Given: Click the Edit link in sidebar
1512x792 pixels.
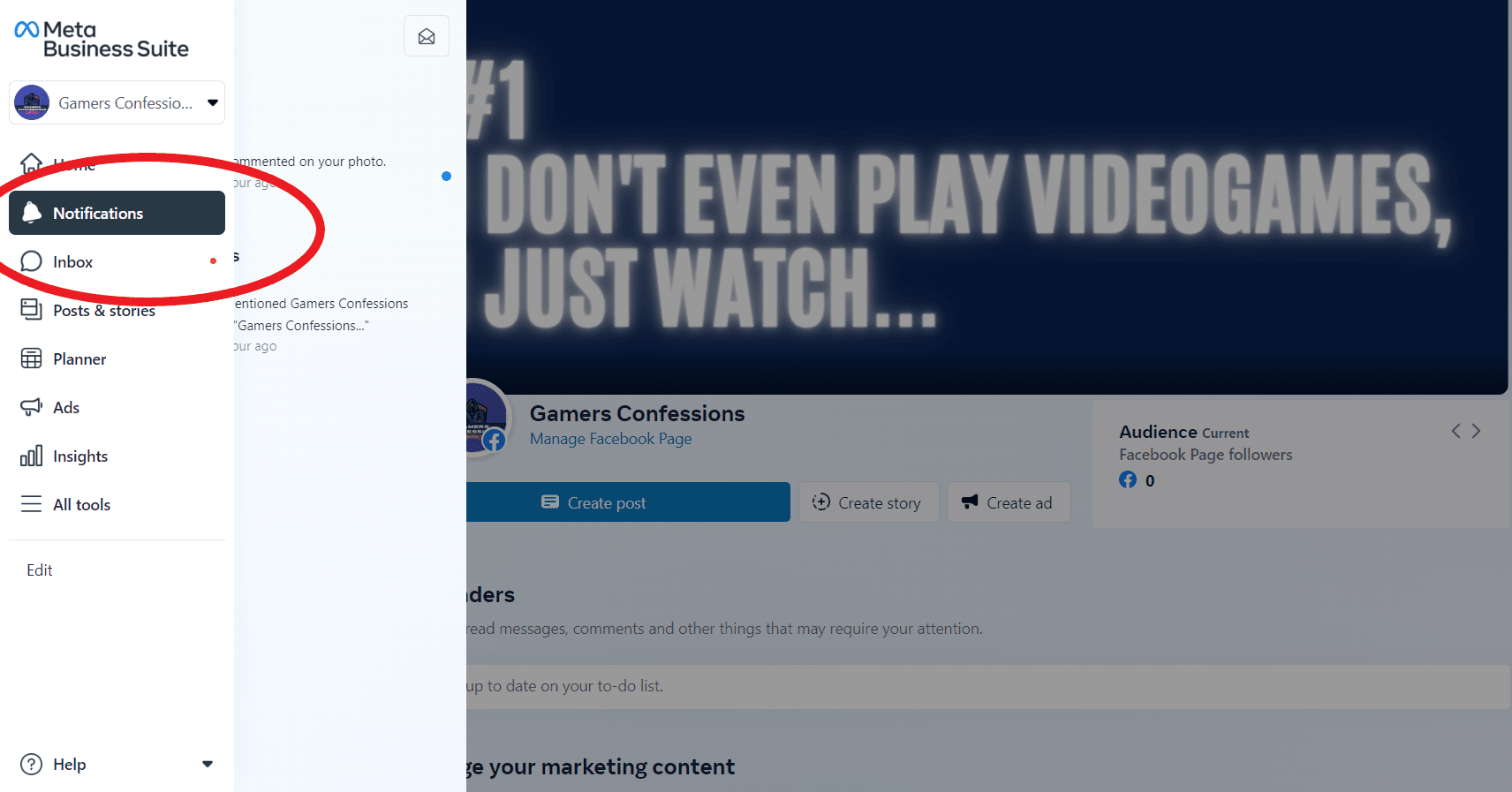Looking at the screenshot, I should click(x=40, y=570).
